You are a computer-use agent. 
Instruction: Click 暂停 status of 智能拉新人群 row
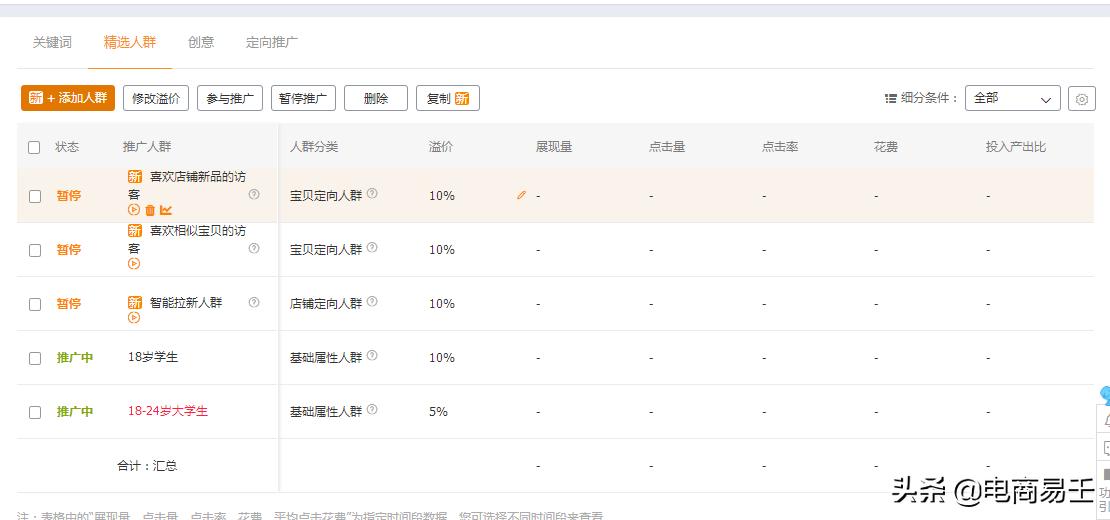point(69,304)
